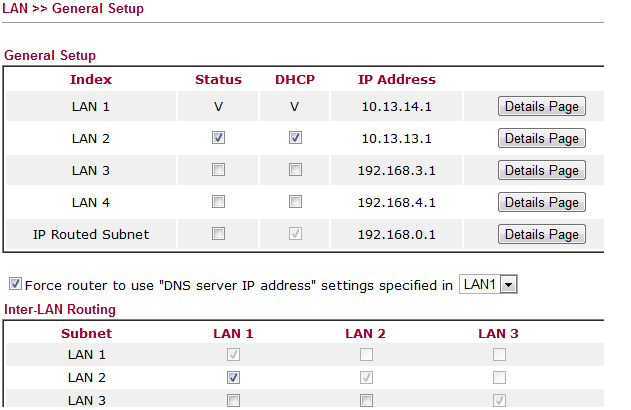
Task: Disable DHCP for LAN 2
Action: pos(295,138)
